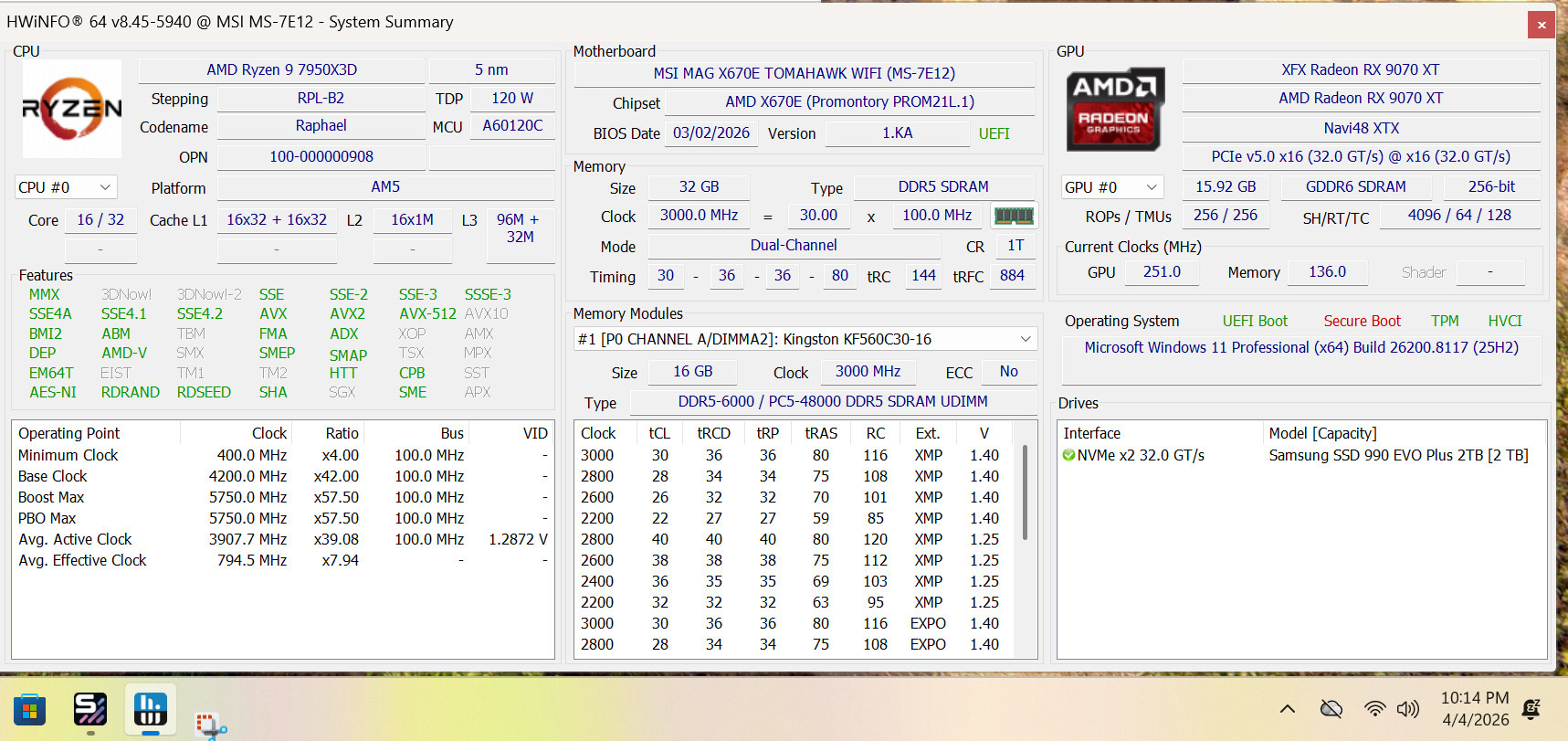1568x741 pixels.
Task: Click the tRC 144 timing value
Action: [924, 276]
